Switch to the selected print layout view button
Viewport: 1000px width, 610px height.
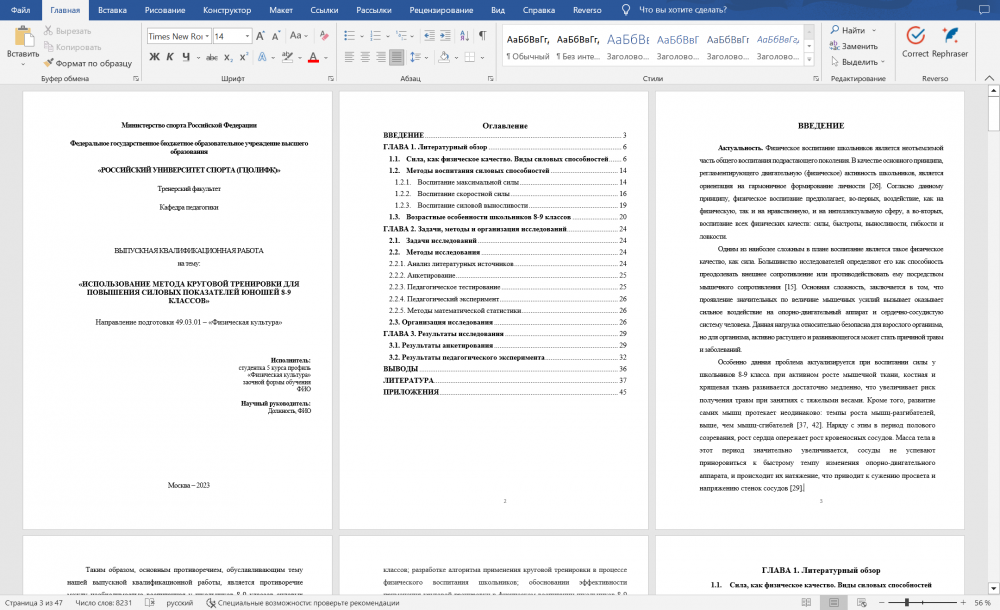(834, 602)
